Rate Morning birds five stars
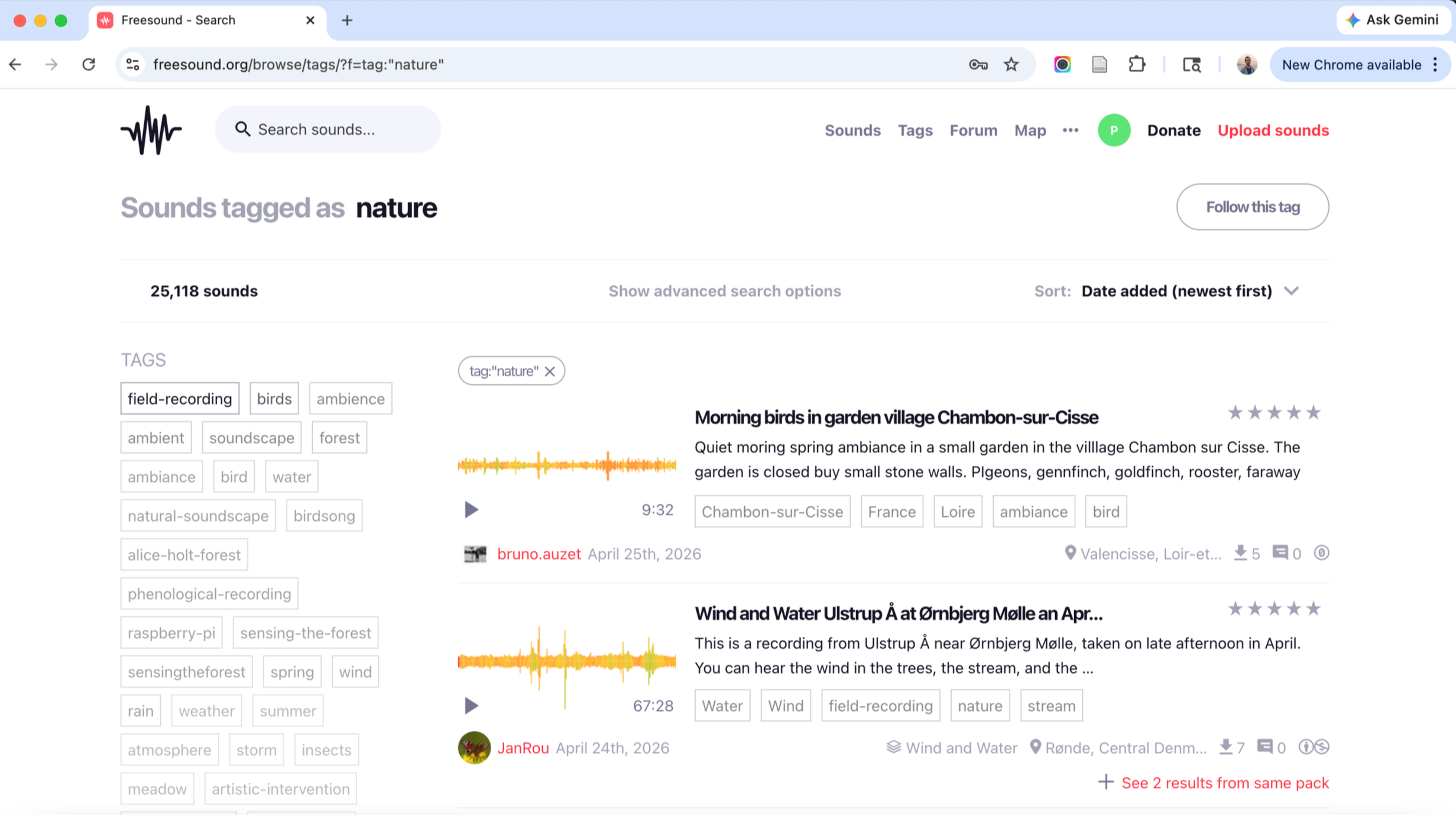Viewport: 1456px width, 815px height. coord(1313,412)
